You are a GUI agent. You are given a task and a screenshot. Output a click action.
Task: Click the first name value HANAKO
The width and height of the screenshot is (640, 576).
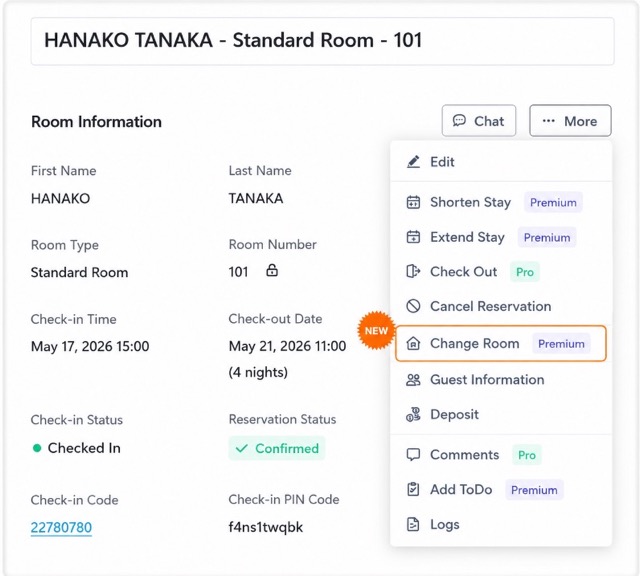point(60,198)
